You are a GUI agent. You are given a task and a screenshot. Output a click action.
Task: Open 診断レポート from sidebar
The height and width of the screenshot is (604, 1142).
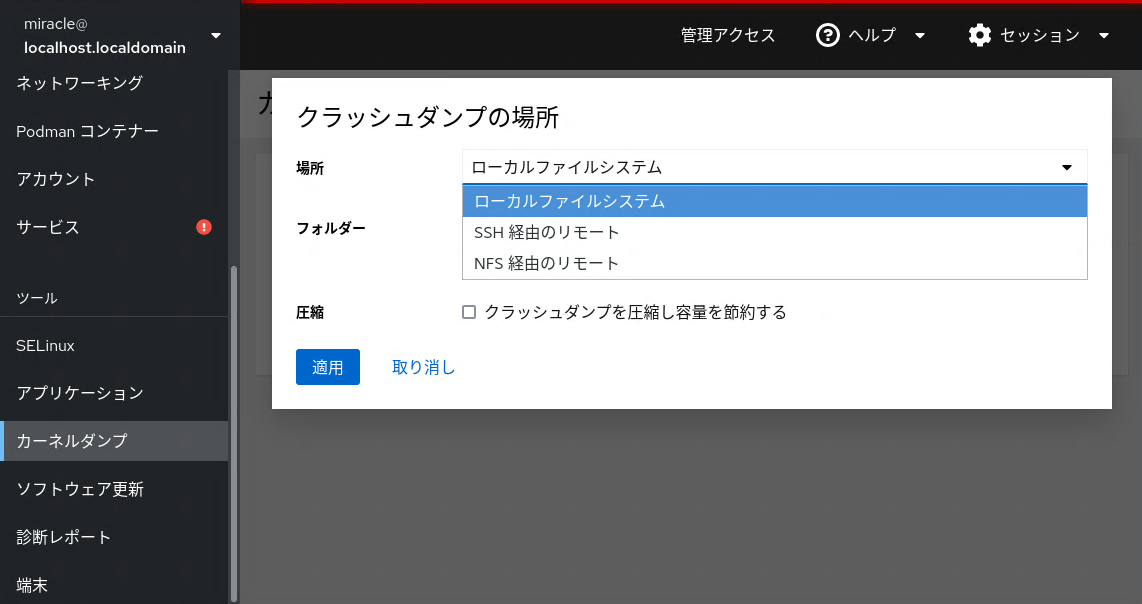(64, 537)
